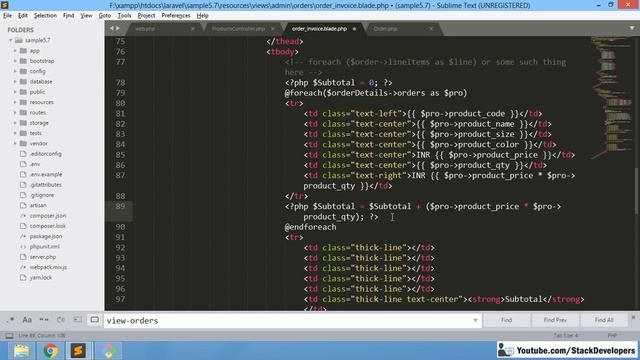Toggle in selection search option

78,320
